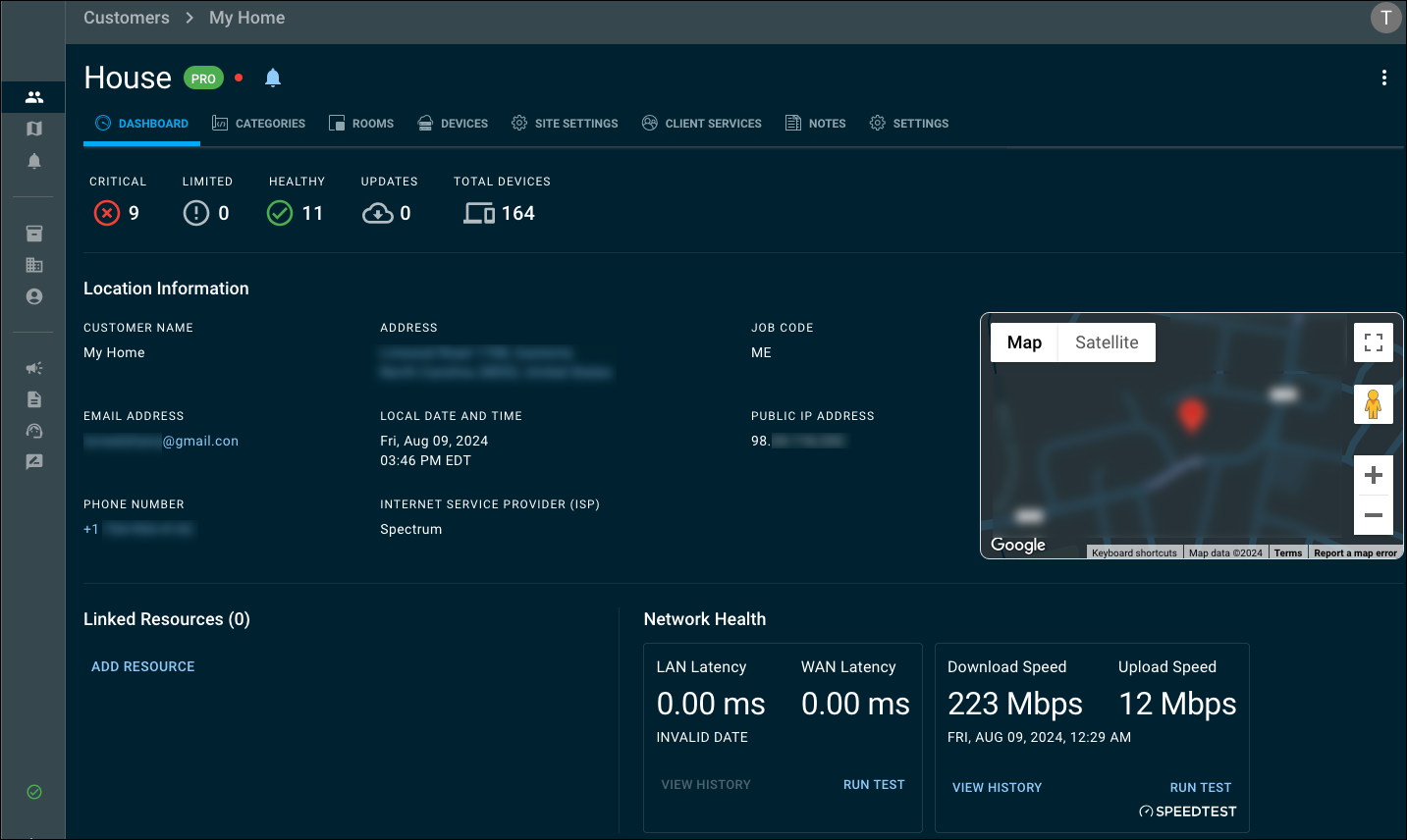Toggle fullscreen view on the map

(x=1373, y=342)
